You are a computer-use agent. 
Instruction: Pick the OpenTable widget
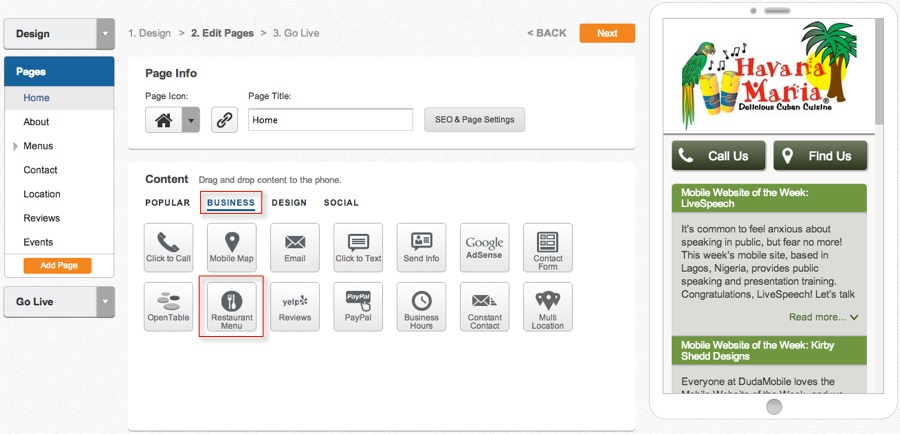pos(168,307)
